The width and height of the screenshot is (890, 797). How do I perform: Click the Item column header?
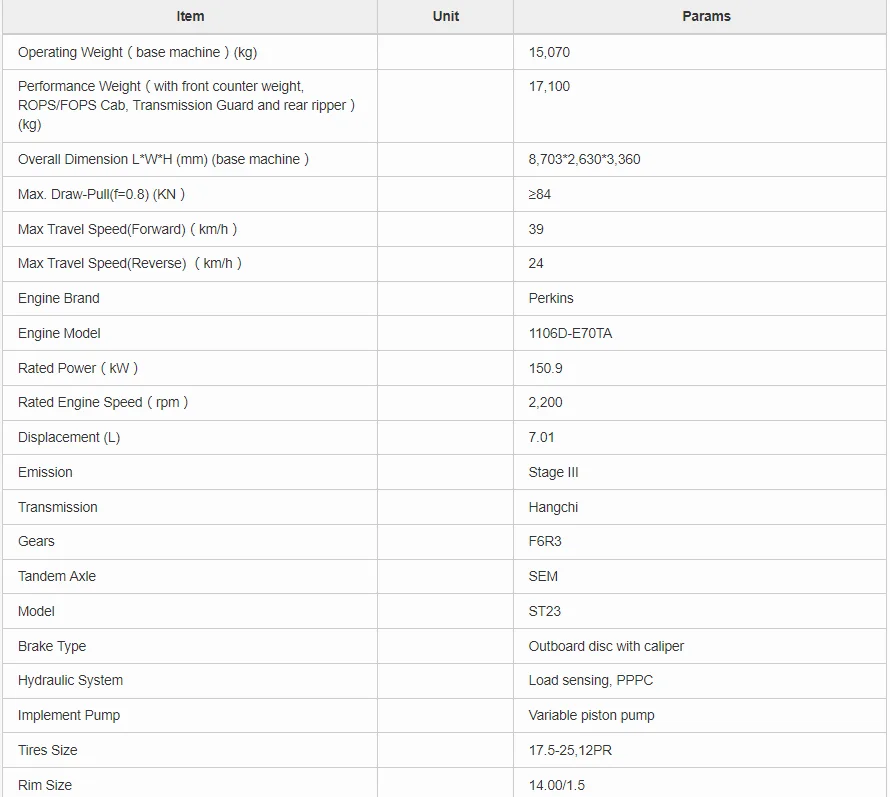[x=190, y=16]
